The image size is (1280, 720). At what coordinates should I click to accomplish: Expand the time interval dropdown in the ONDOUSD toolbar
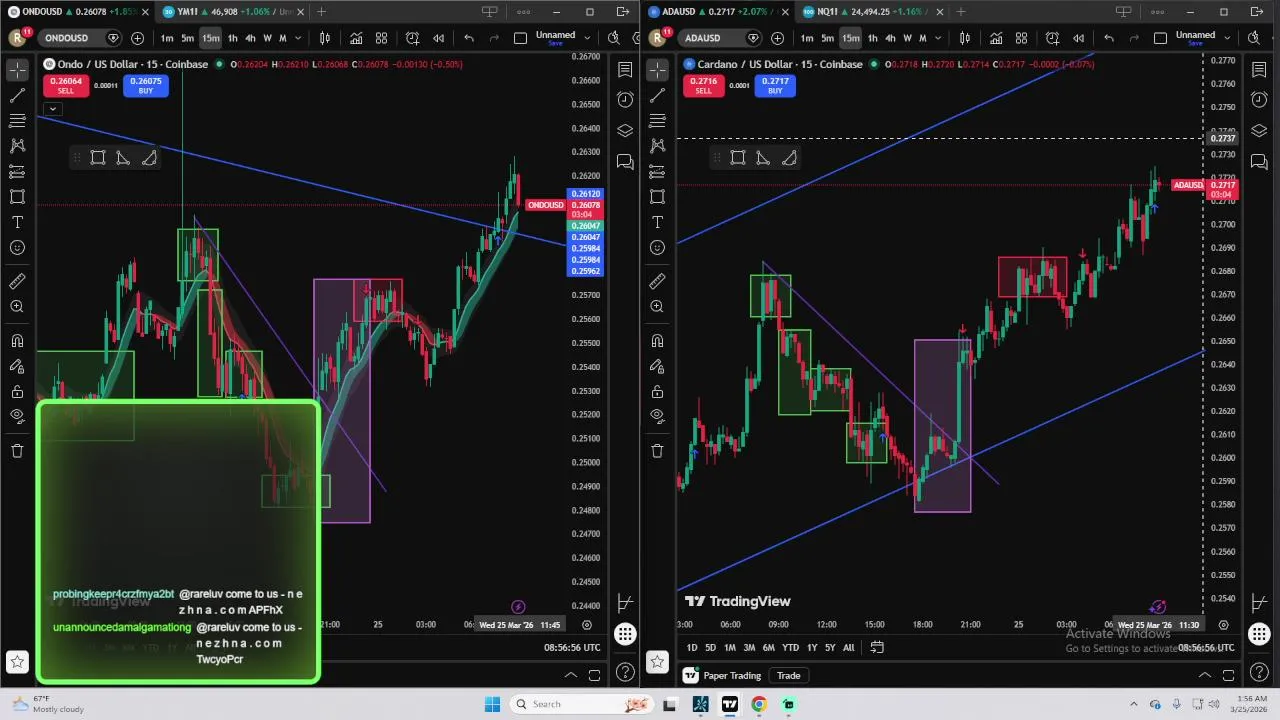pyautogui.click(x=297, y=38)
